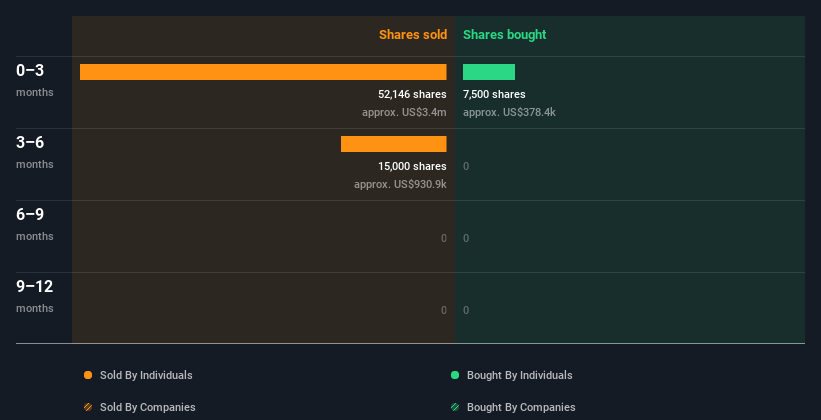Toggle the Bought By Individuals legend label
This screenshot has width=821, height=420.
click(519, 375)
